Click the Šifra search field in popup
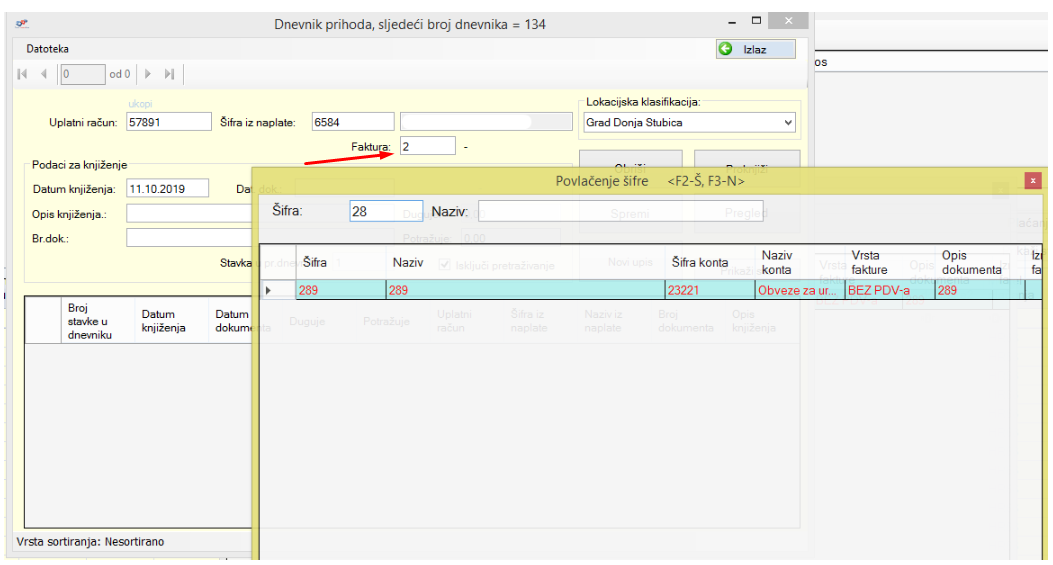This screenshot has height=565, width=1053. [x=386, y=212]
